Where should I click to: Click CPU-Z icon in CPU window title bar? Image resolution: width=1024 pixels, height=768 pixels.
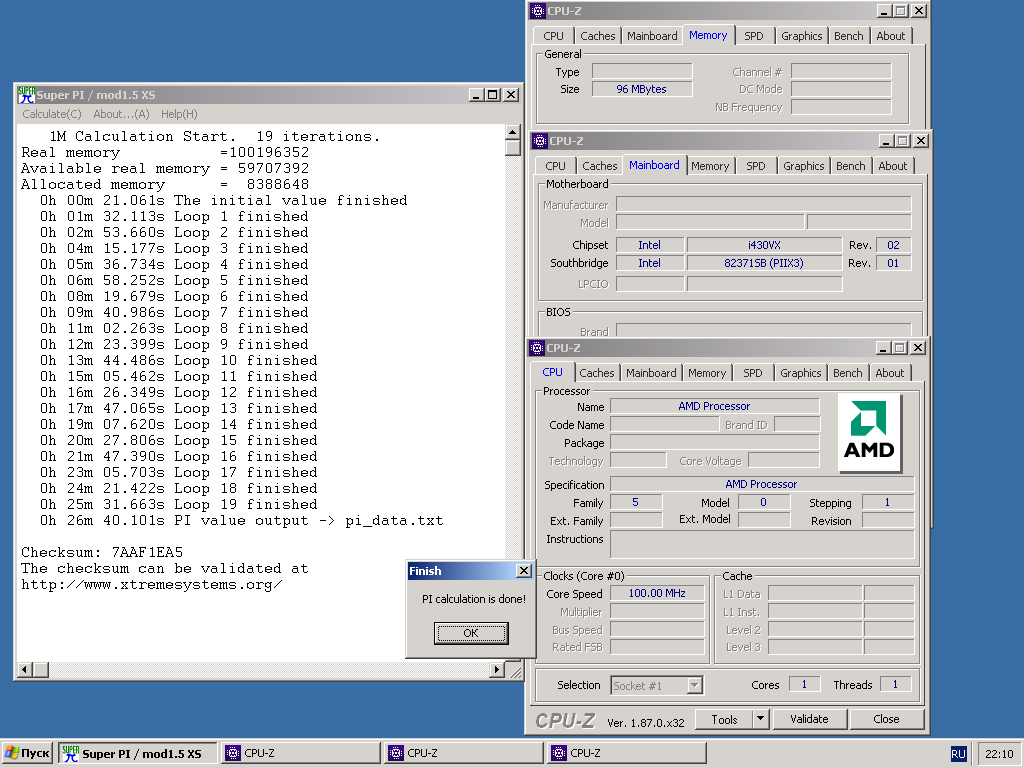click(538, 348)
